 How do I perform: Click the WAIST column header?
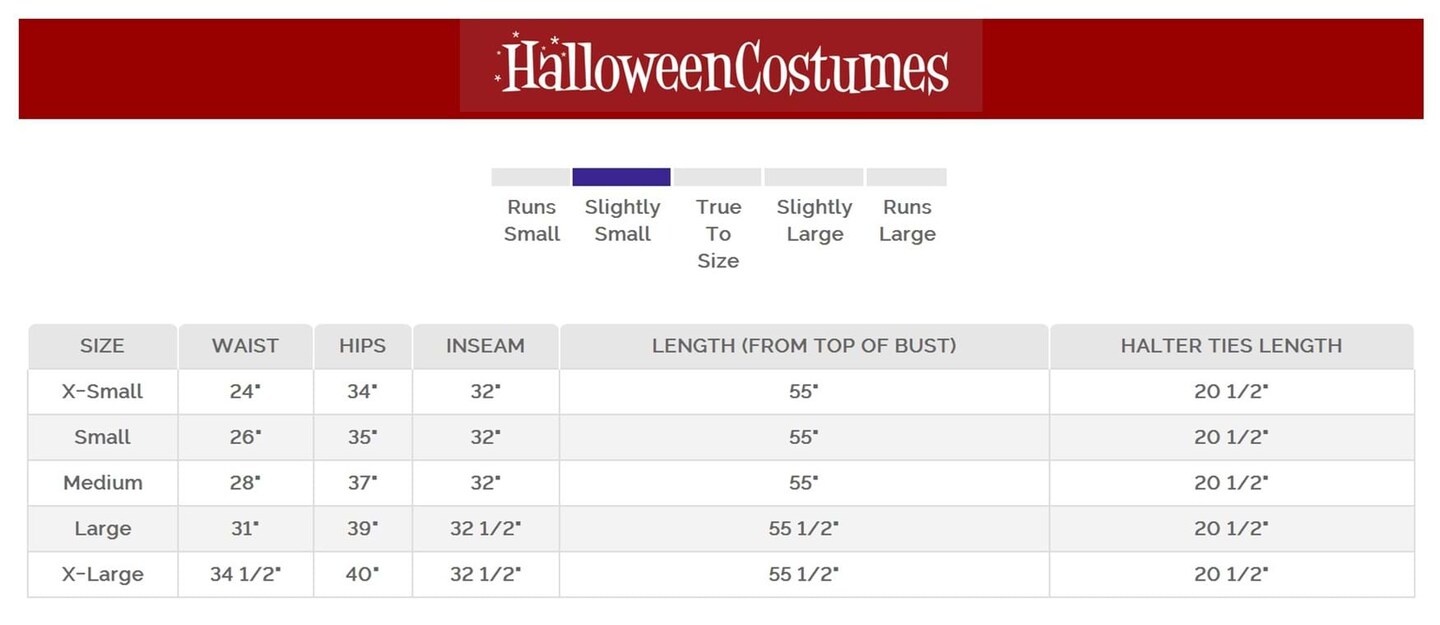[x=245, y=346]
